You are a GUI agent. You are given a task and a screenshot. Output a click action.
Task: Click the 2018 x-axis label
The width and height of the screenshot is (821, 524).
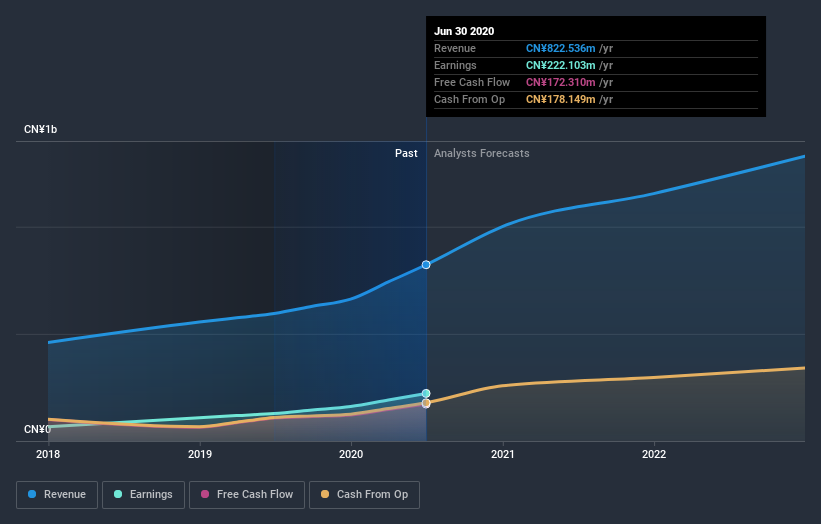48,454
